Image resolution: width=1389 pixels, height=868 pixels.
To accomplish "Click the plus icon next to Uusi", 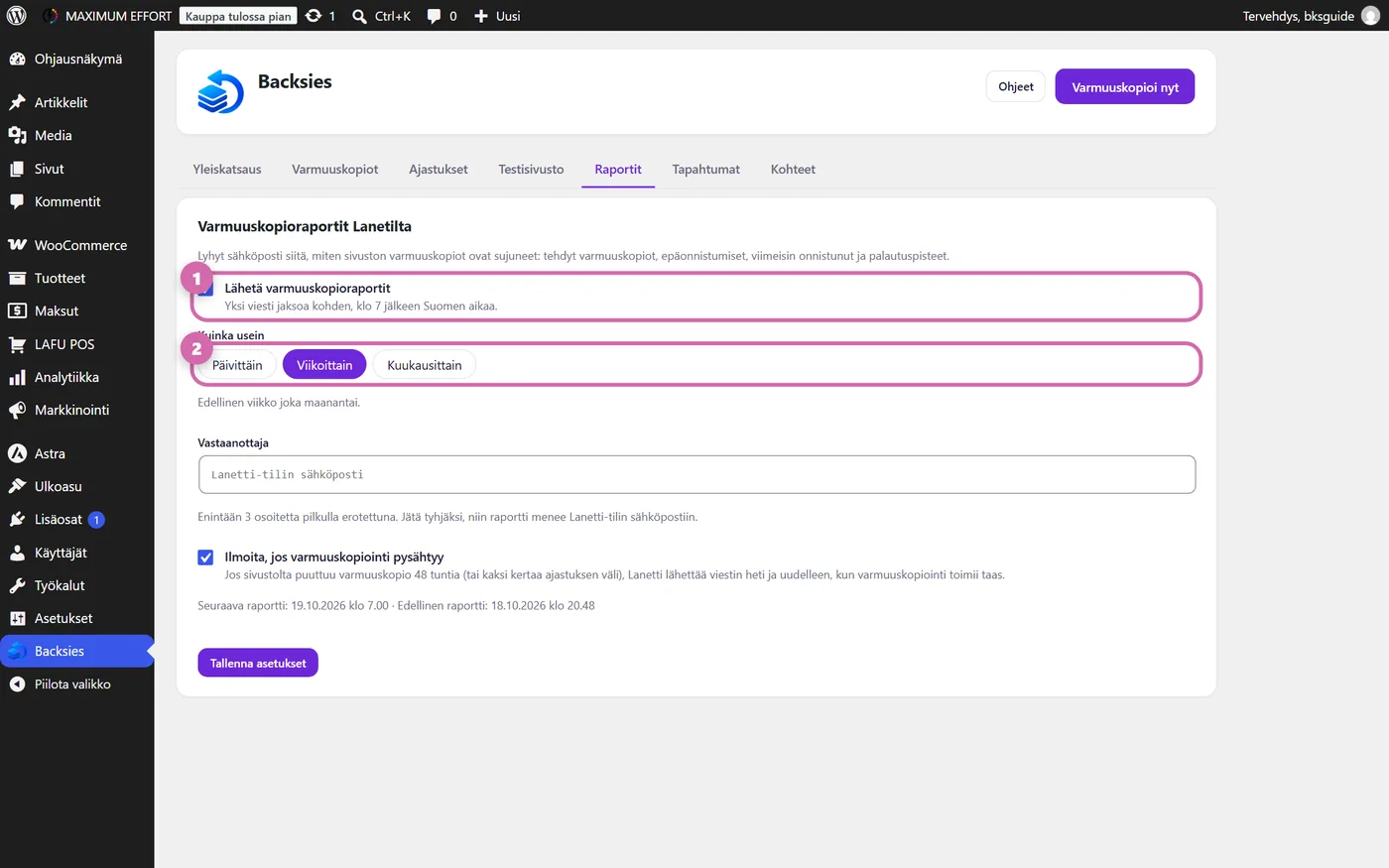I will coord(481,16).
